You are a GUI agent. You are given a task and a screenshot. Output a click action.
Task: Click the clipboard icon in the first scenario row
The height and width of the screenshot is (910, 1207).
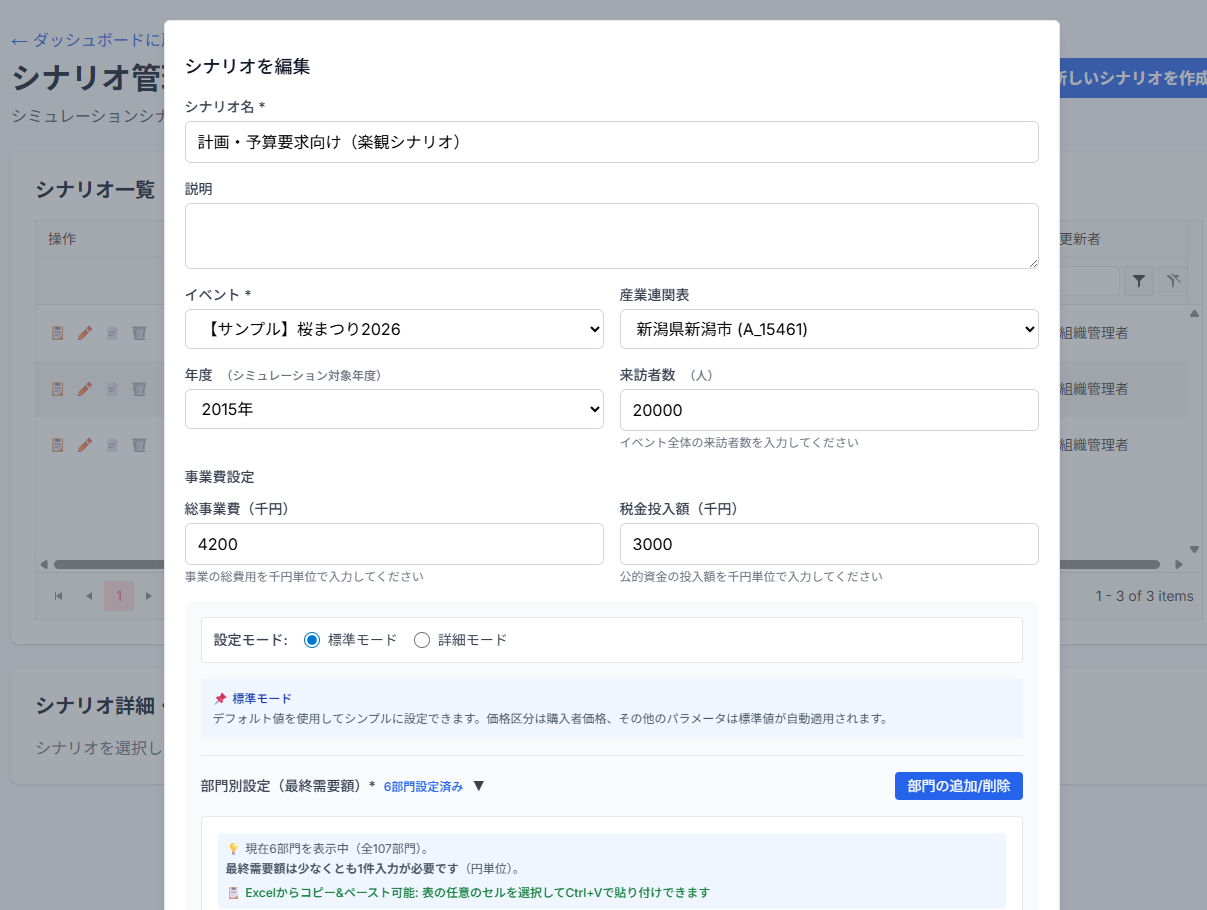[58, 333]
